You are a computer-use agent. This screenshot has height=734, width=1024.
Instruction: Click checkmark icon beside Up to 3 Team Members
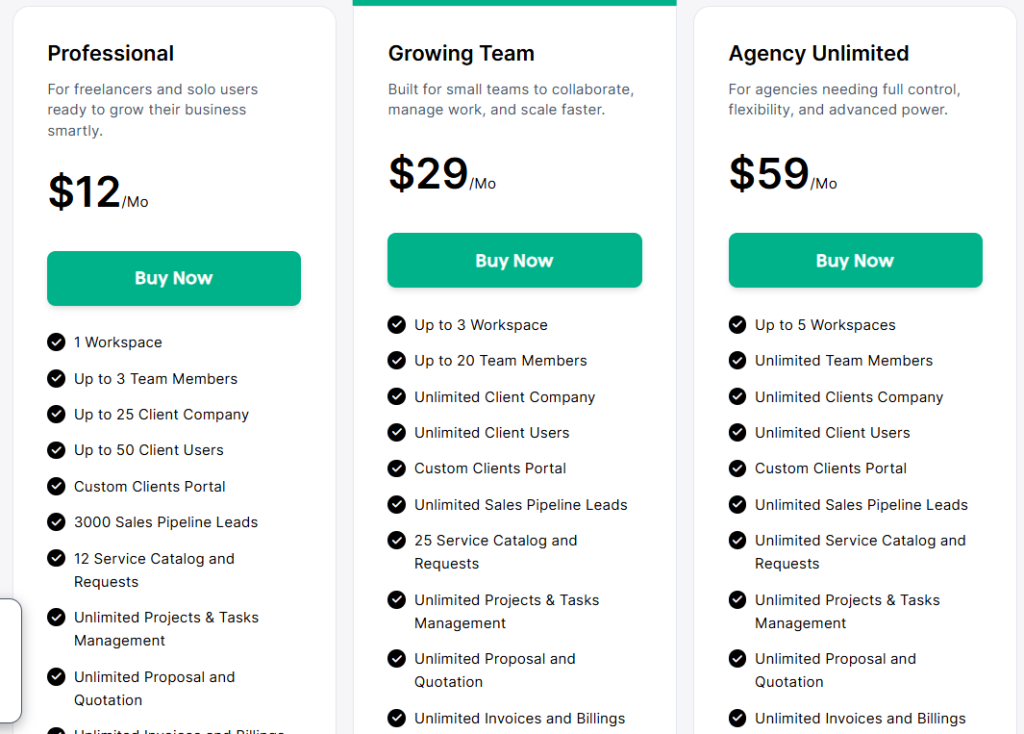[x=56, y=378]
